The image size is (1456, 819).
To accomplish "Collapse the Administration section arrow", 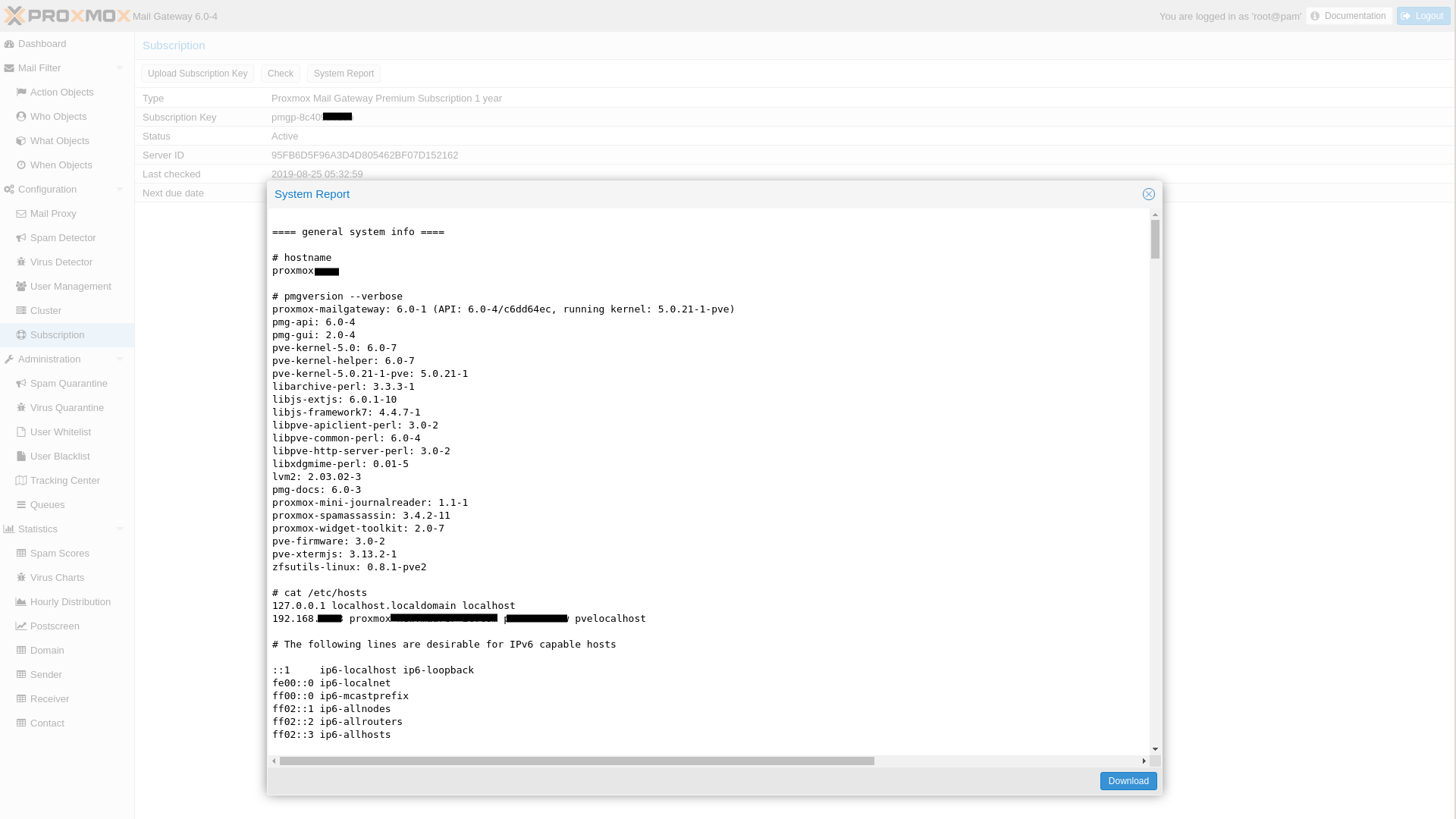I will (x=120, y=359).
